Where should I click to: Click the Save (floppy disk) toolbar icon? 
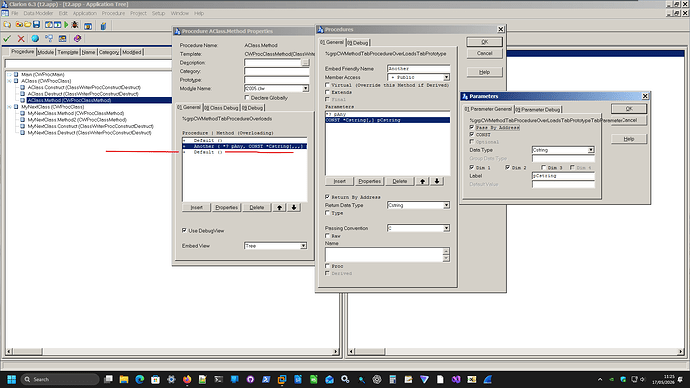click(37, 25)
